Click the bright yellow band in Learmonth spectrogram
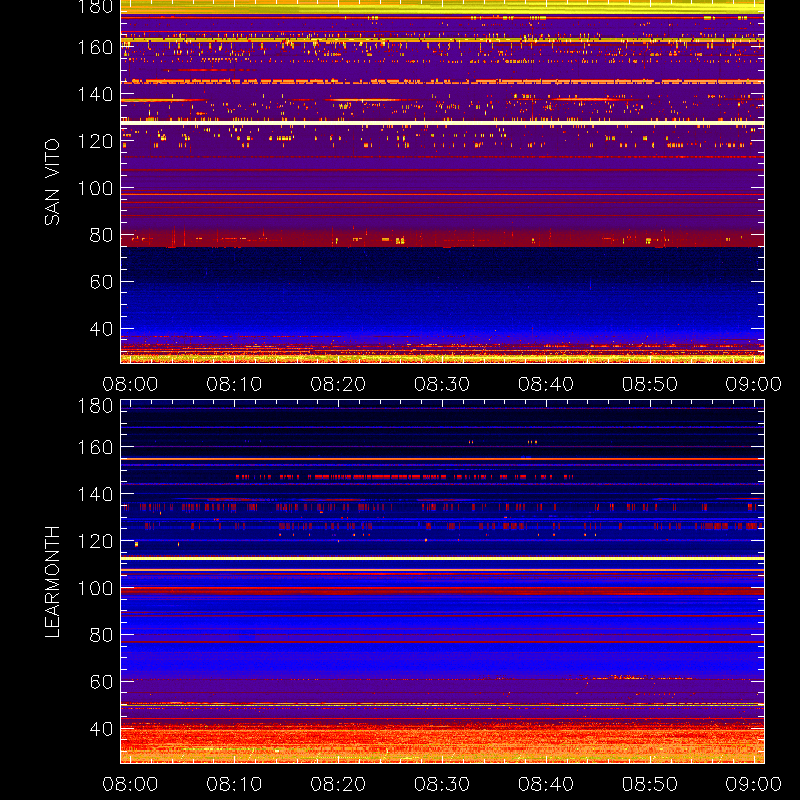 coord(442,559)
